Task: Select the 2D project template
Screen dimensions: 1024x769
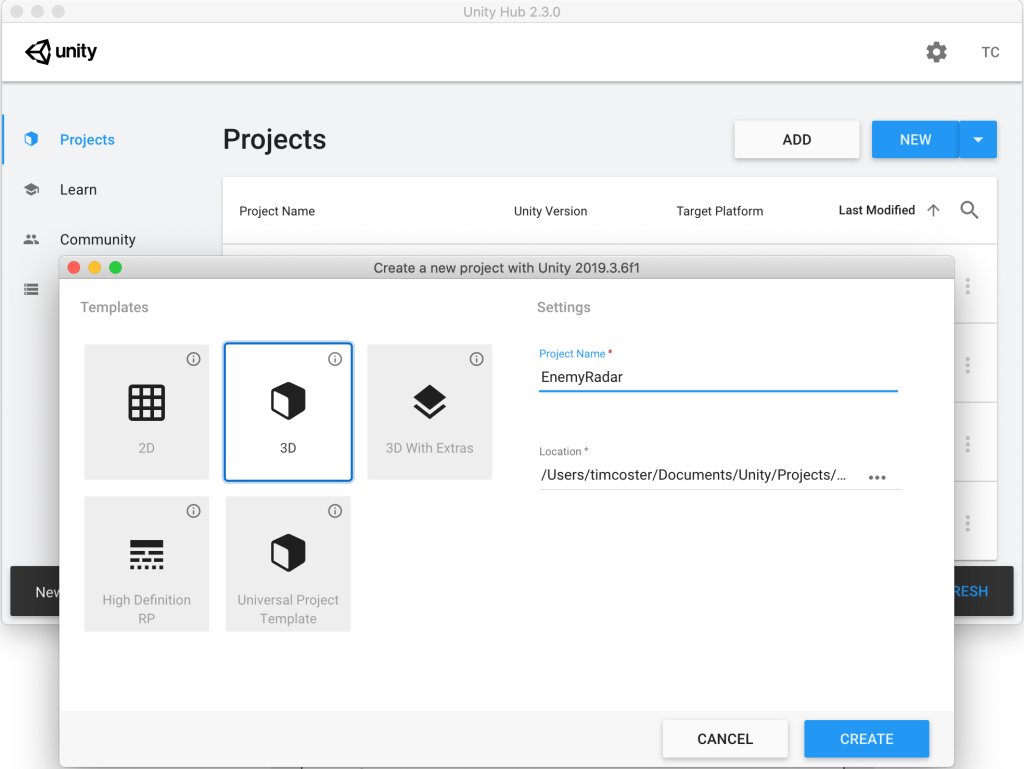Action: coord(146,411)
